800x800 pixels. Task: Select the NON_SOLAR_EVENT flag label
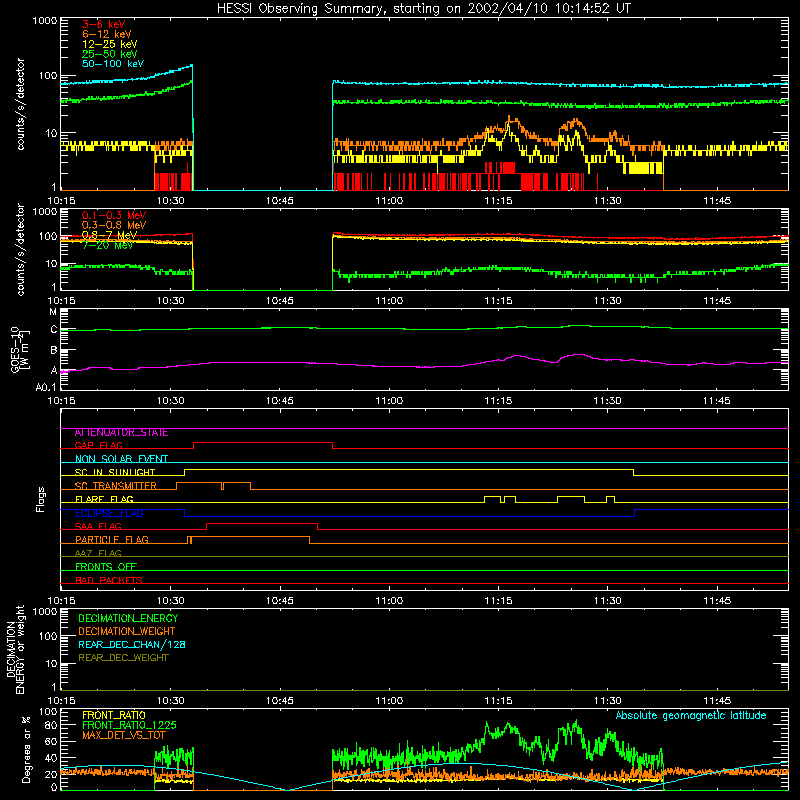(121, 459)
